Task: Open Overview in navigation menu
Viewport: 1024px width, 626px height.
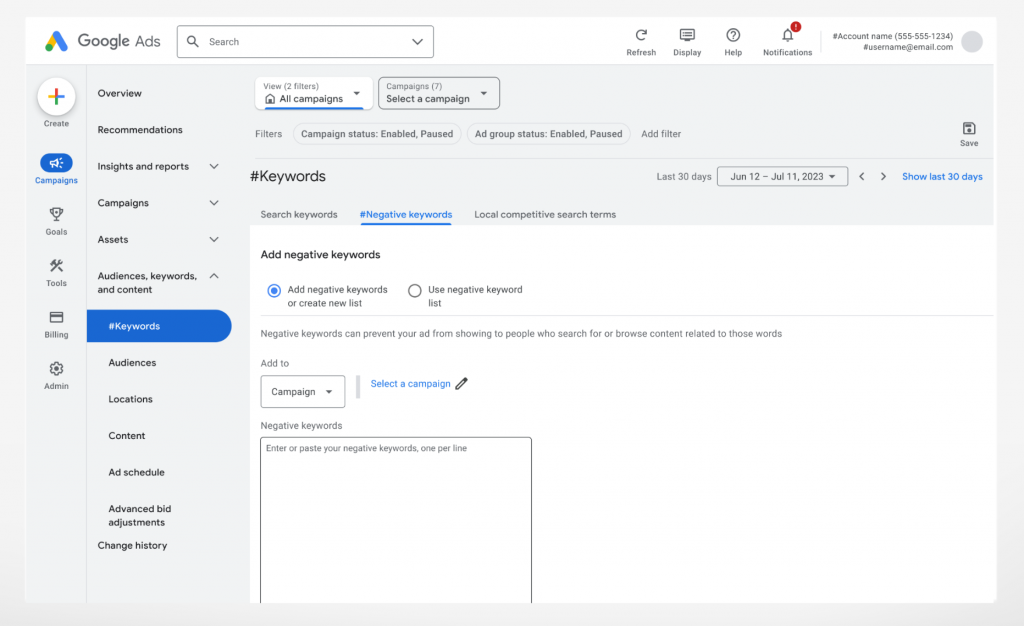Action: click(x=120, y=93)
